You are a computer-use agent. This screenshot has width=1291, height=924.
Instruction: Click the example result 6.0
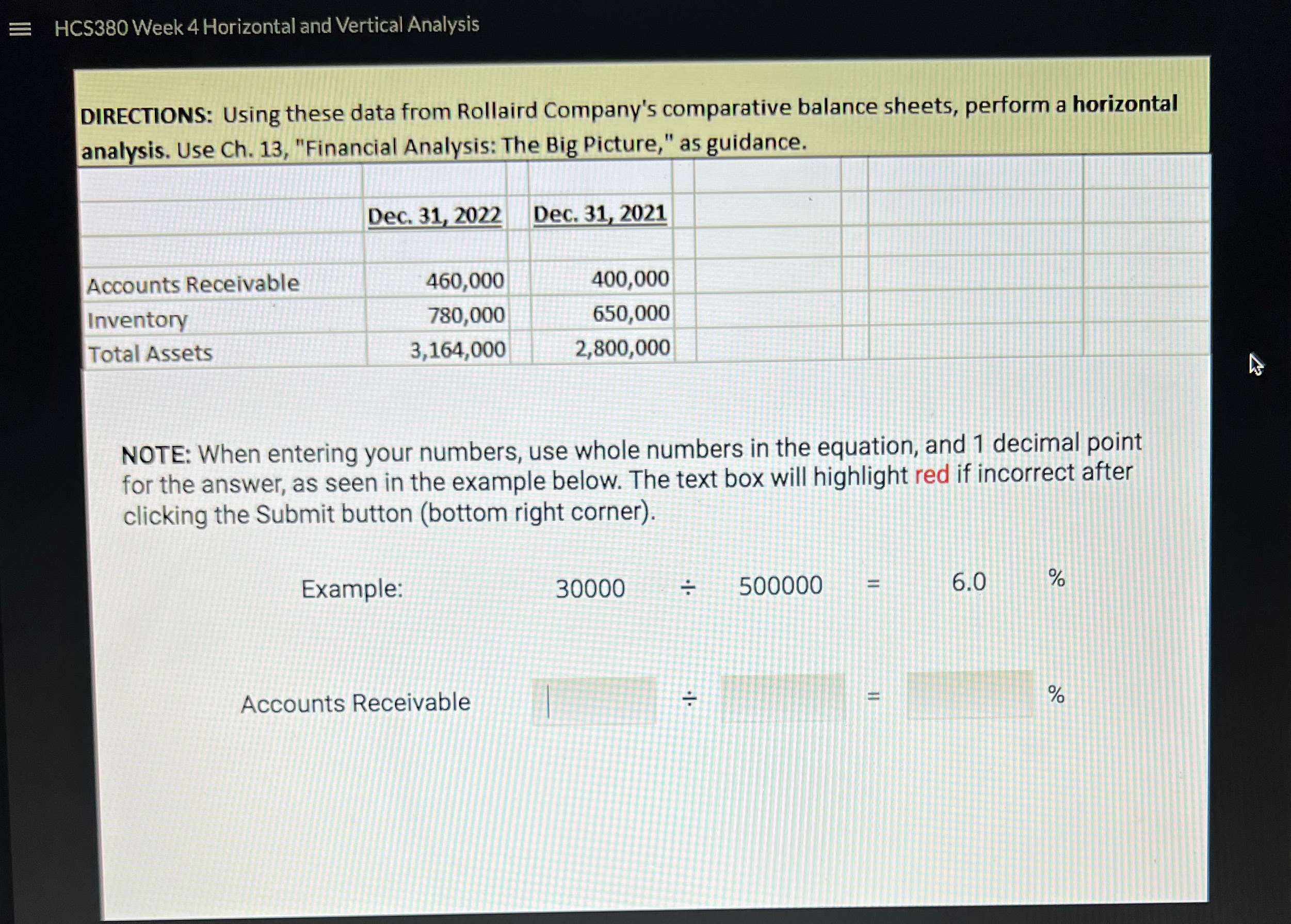[x=969, y=582]
